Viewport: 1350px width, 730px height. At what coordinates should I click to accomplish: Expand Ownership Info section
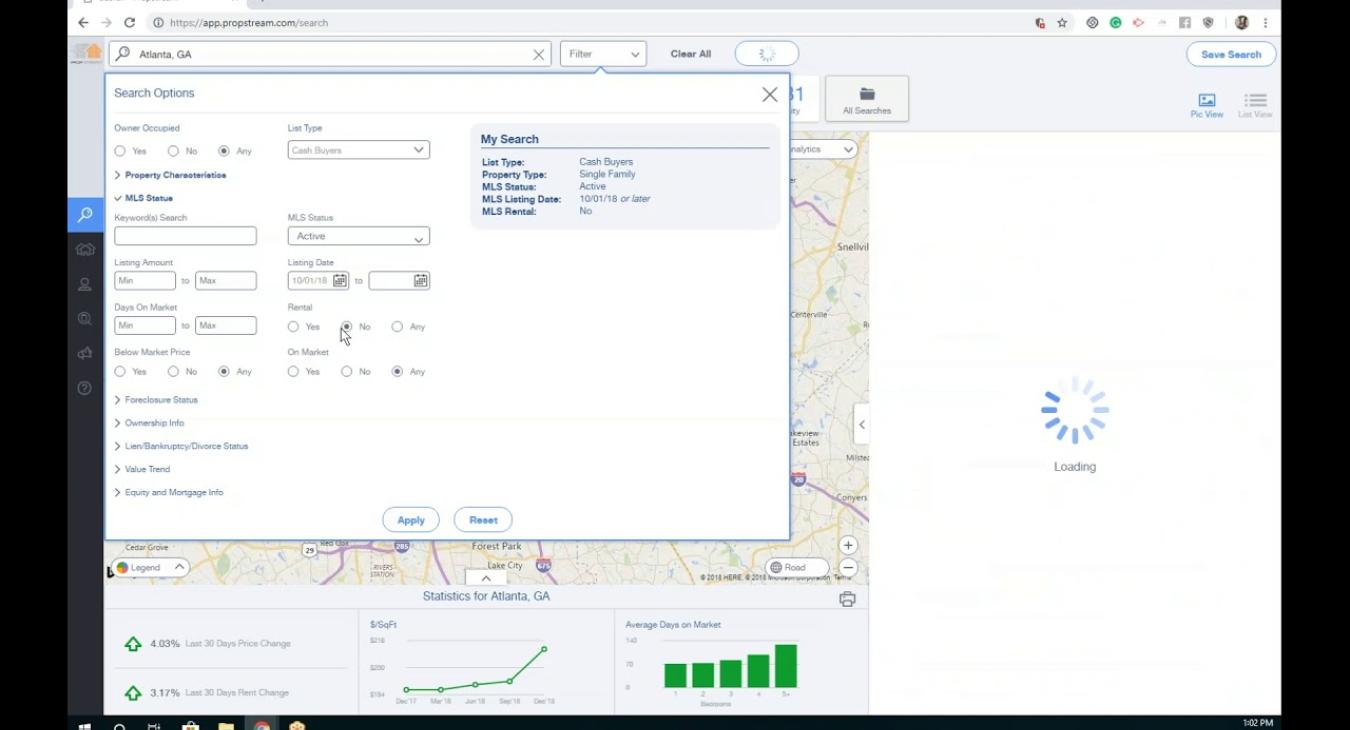point(149,423)
